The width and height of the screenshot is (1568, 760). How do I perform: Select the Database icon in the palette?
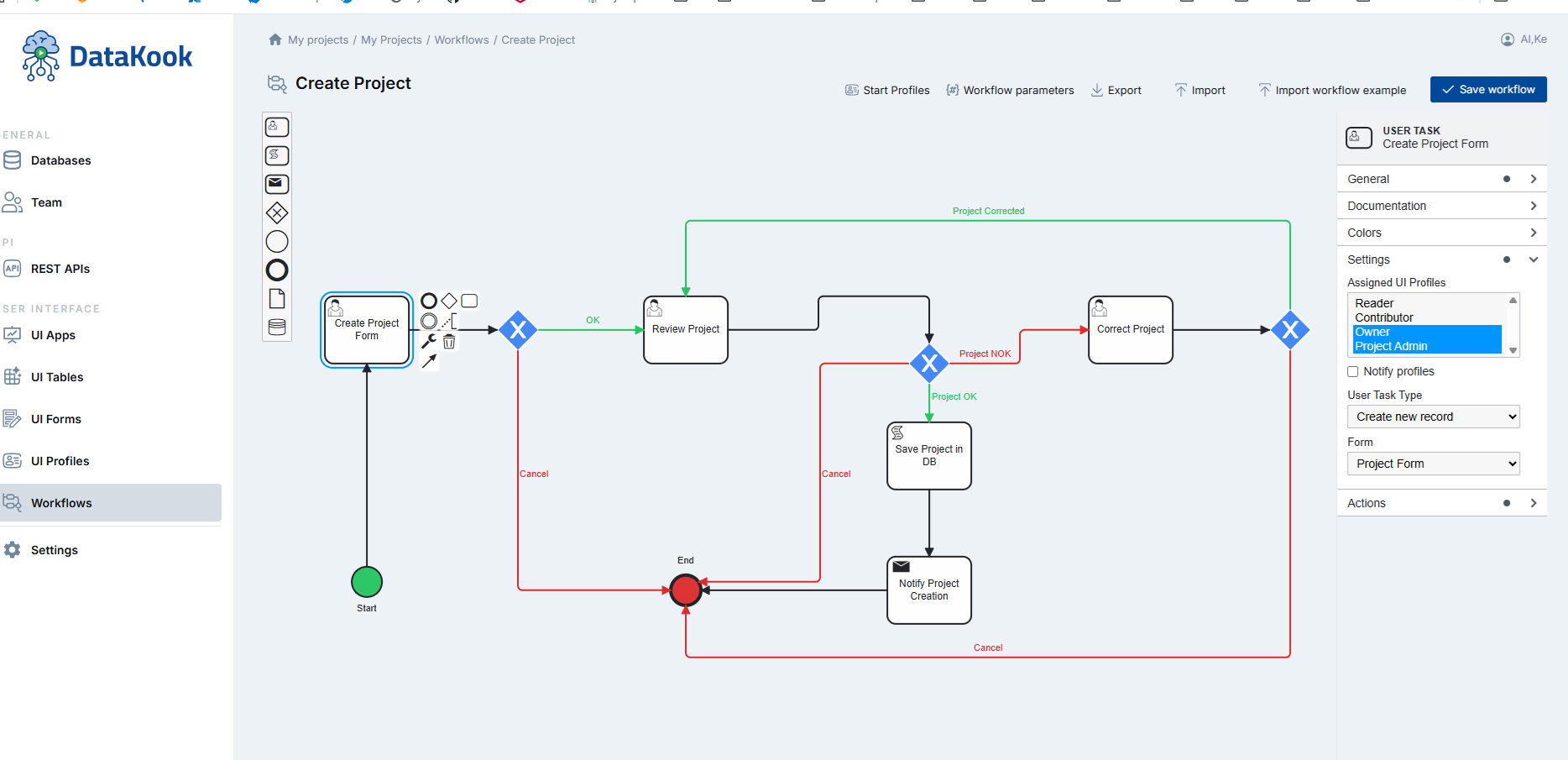click(277, 327)
